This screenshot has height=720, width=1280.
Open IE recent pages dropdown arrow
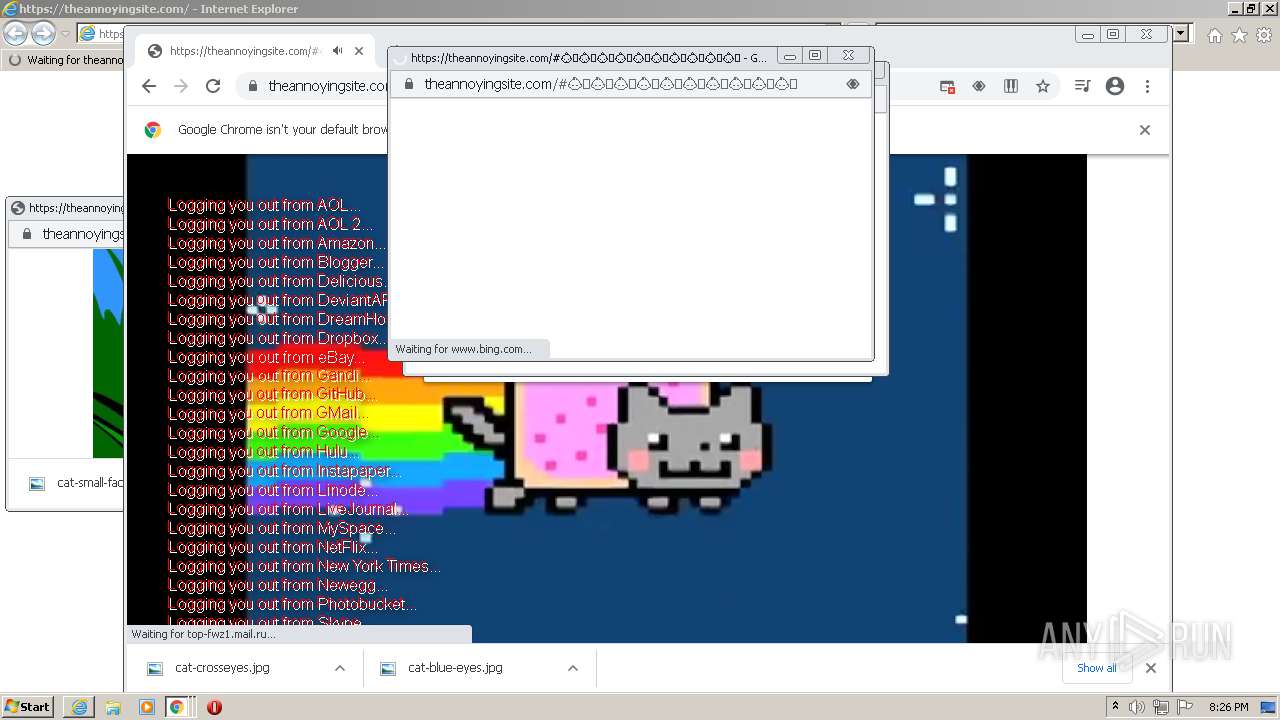(x=65, y=34)
